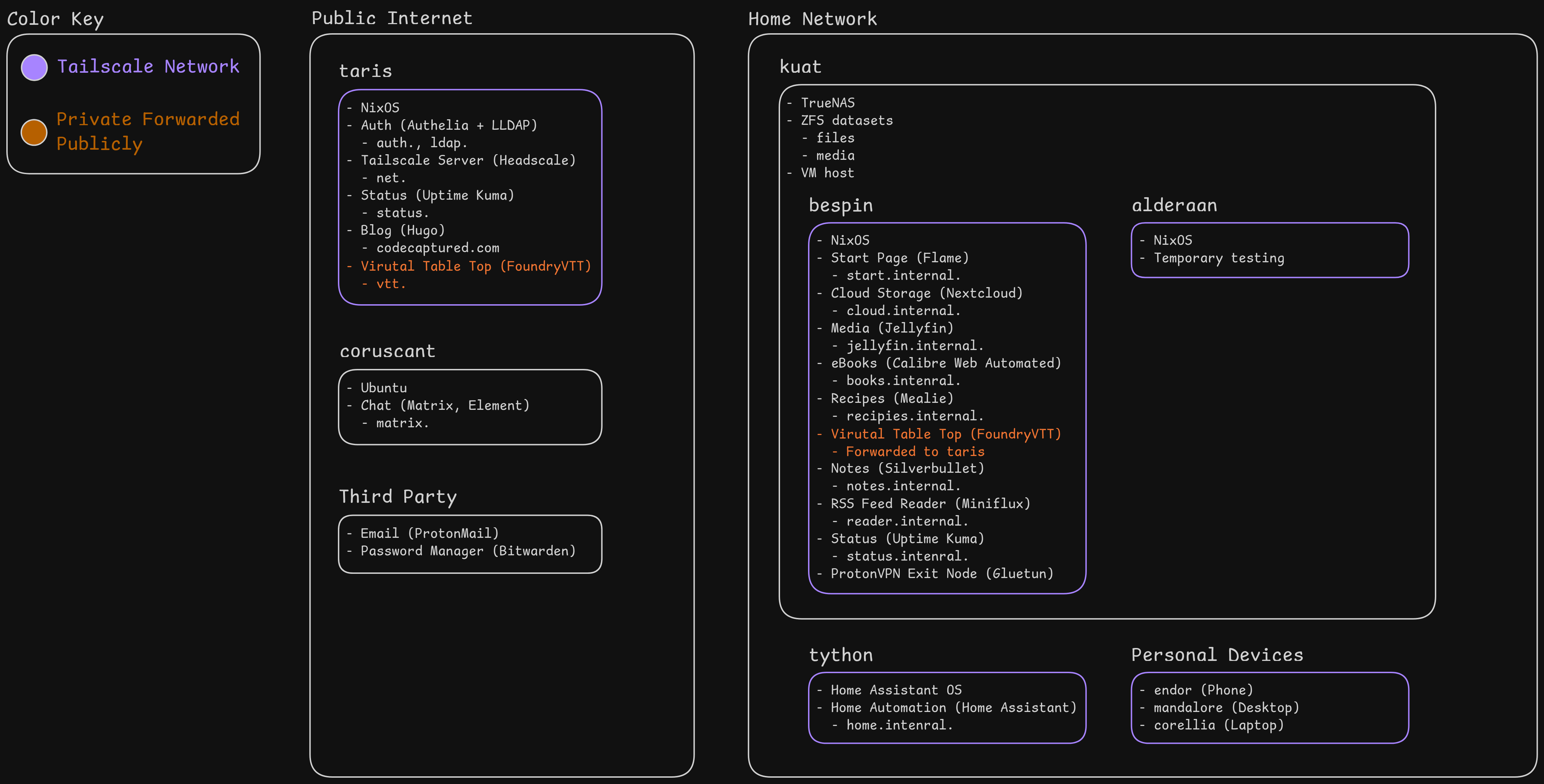The width and height of the screenshot is (1544, 784).
Task: Click 'endor (Phone)' device entry
Action: [x=1204, y=691]
